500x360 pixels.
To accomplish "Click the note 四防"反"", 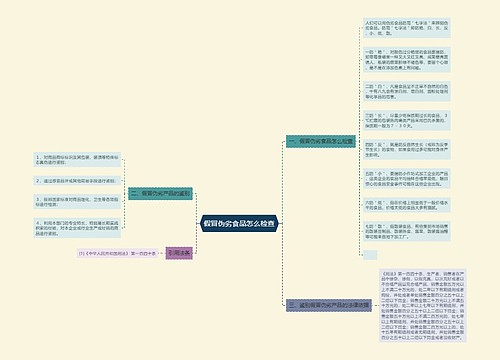I will (407, 150).
